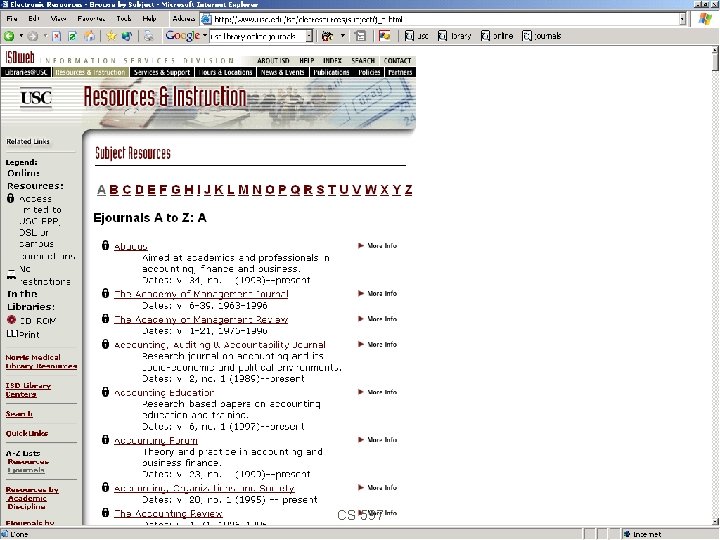Click the Google toolbar 'journals' search term button

pyautogui.click(x=542, y=36)
